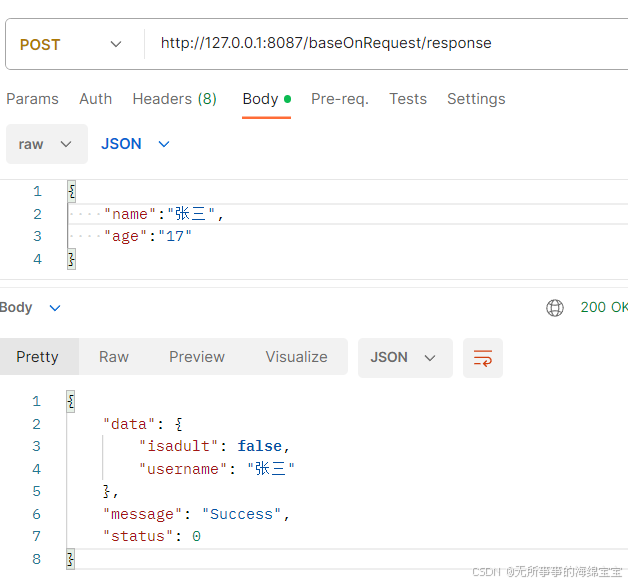Viewport: 628px width, 583px height.
Task: Click the green dot on Body tab
Action: tap(287, 99)
